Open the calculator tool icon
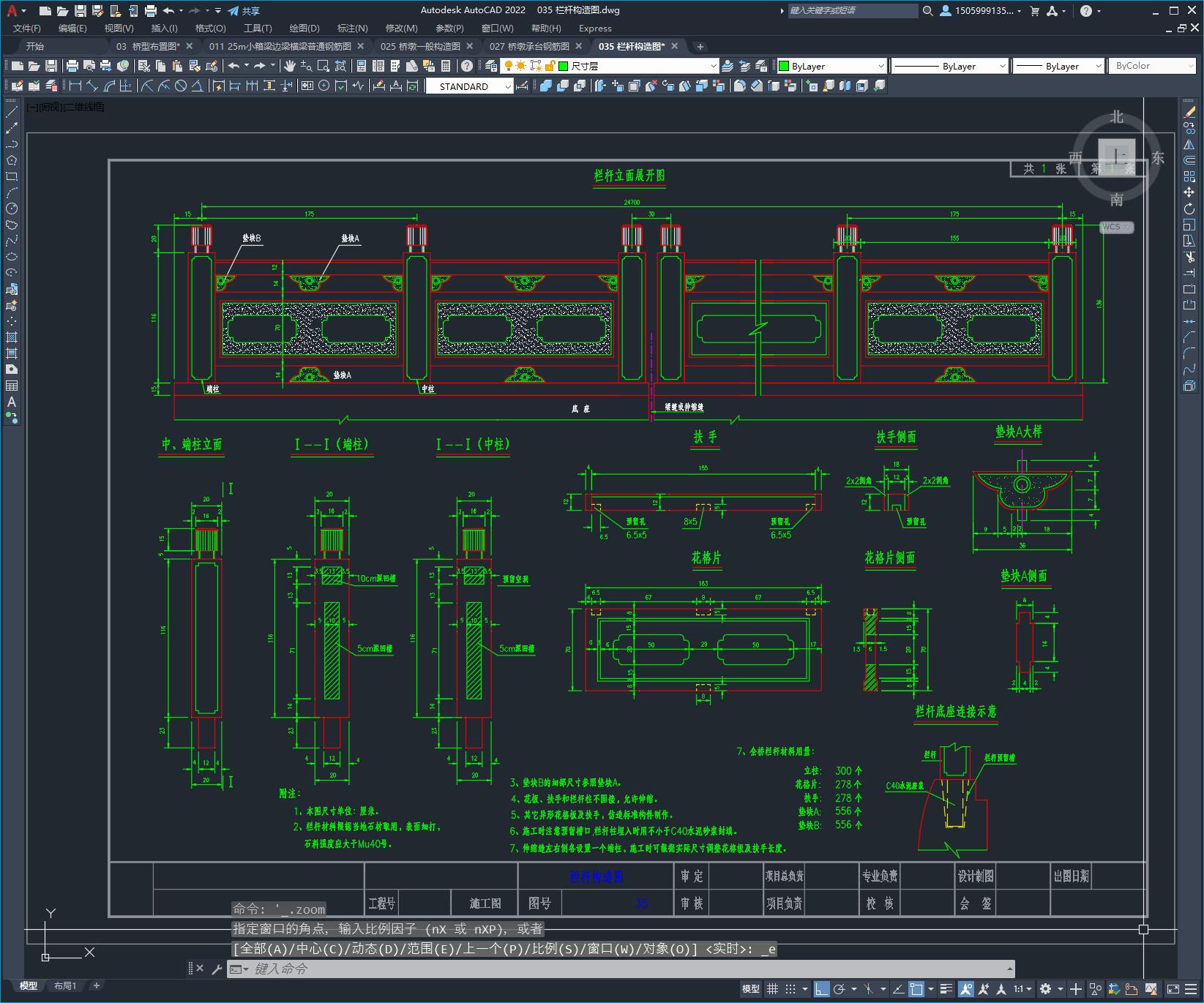Screen dimensions: 1204x1003 (x=444, y=66)
